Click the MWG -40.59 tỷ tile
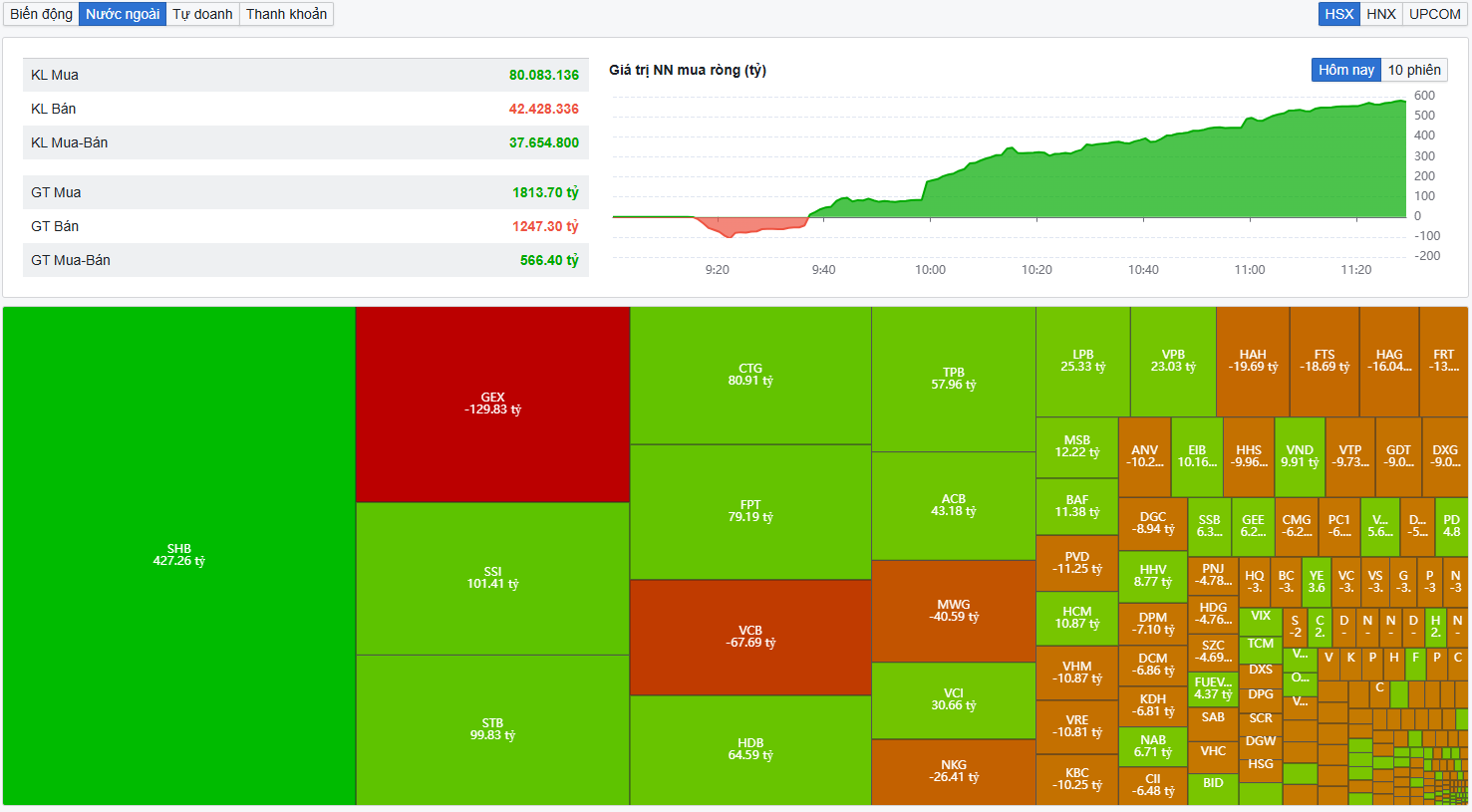Screen dimensions: 1472x812 point(954,612)
